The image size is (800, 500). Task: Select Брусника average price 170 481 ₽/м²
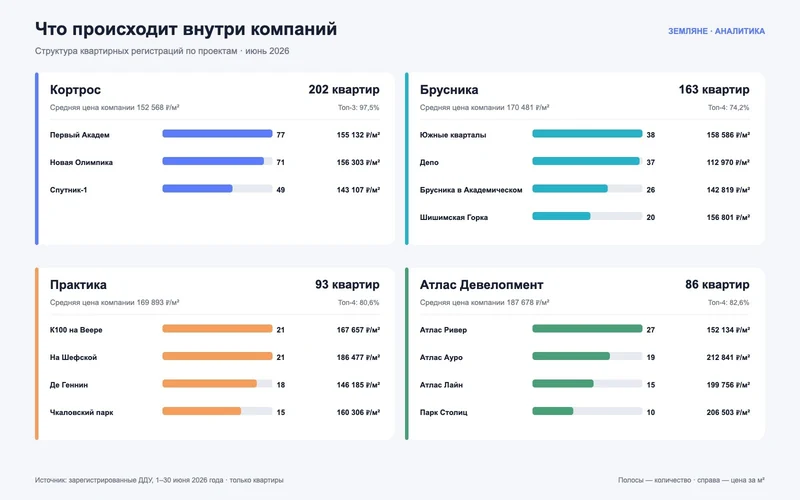tap(484, 108)
